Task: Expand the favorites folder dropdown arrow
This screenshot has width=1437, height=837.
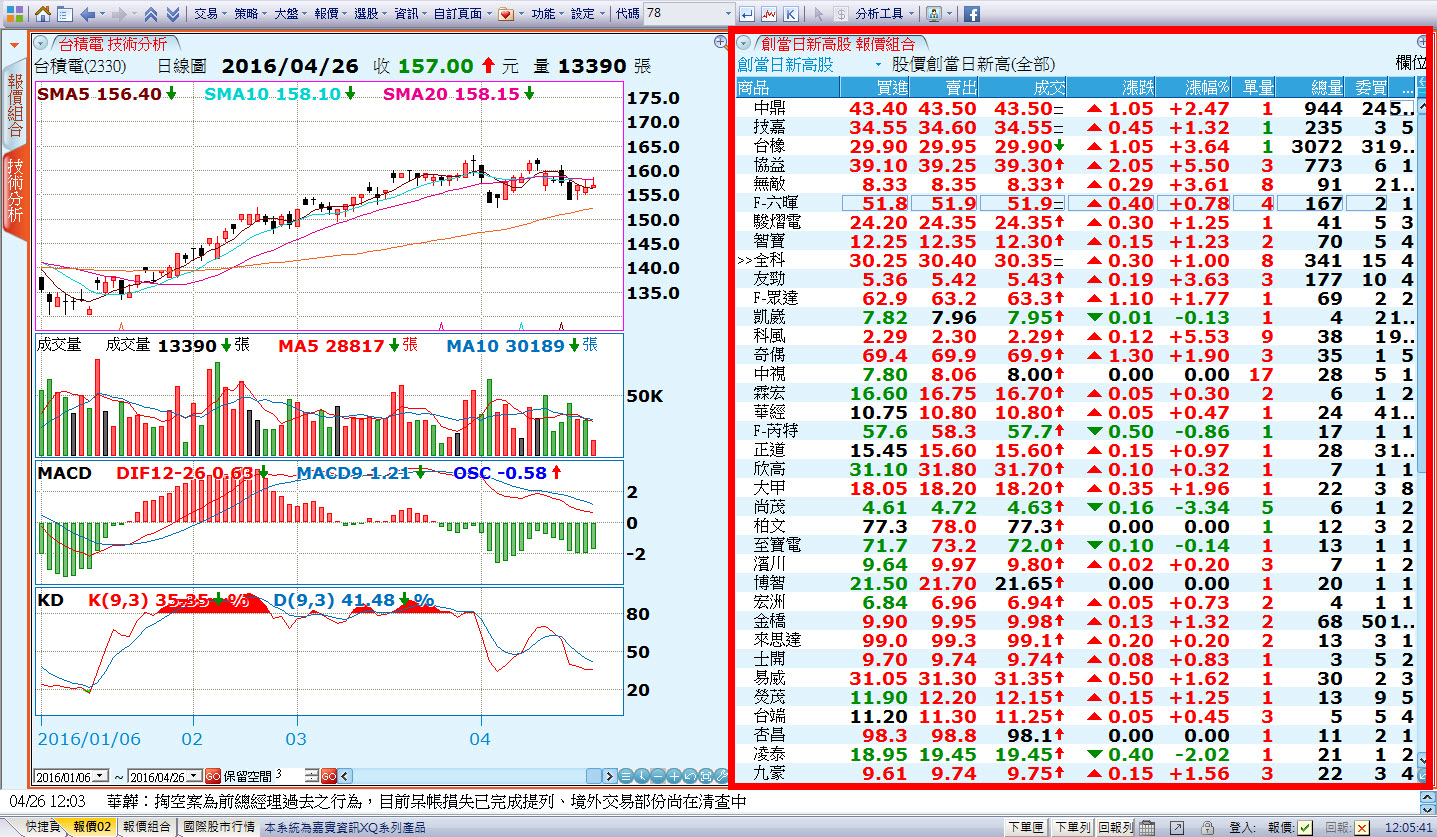Action: 521,14
